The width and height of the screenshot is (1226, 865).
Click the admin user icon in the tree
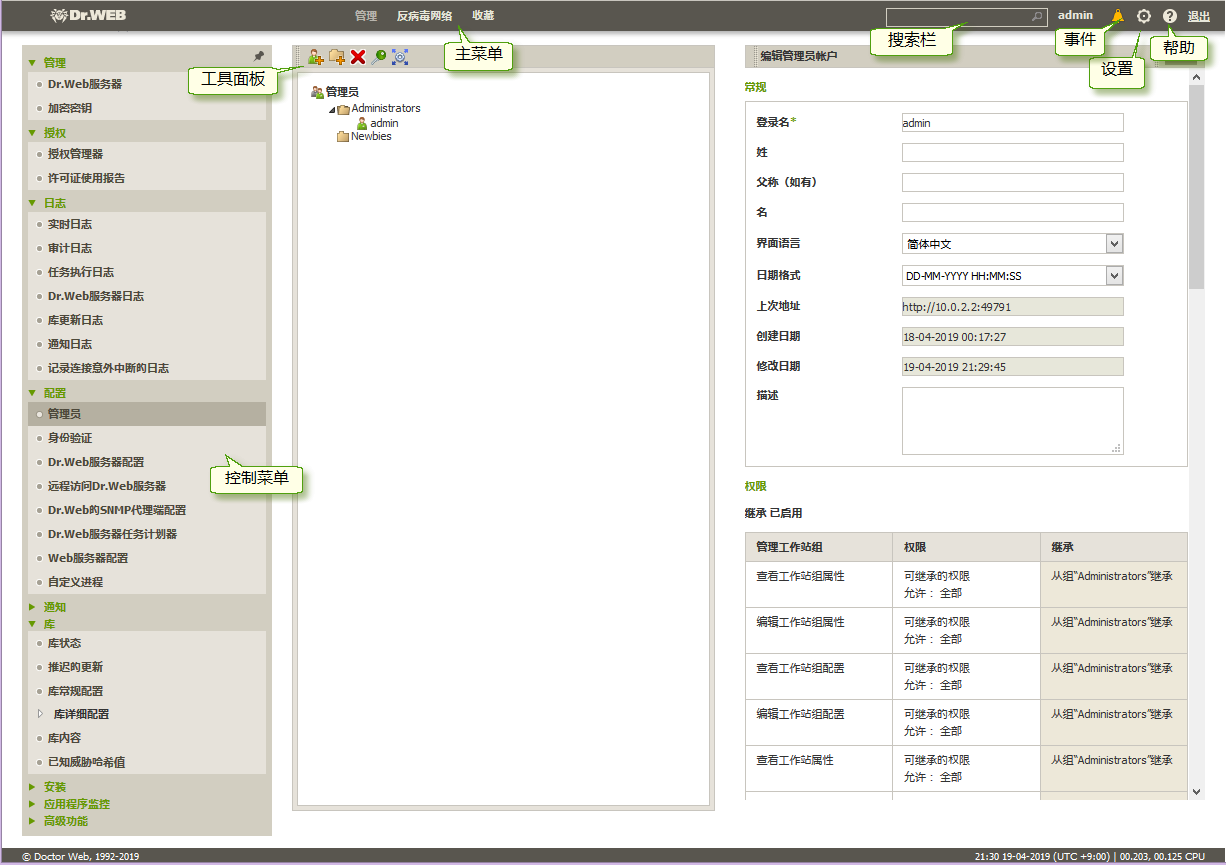tap(362, 123)
